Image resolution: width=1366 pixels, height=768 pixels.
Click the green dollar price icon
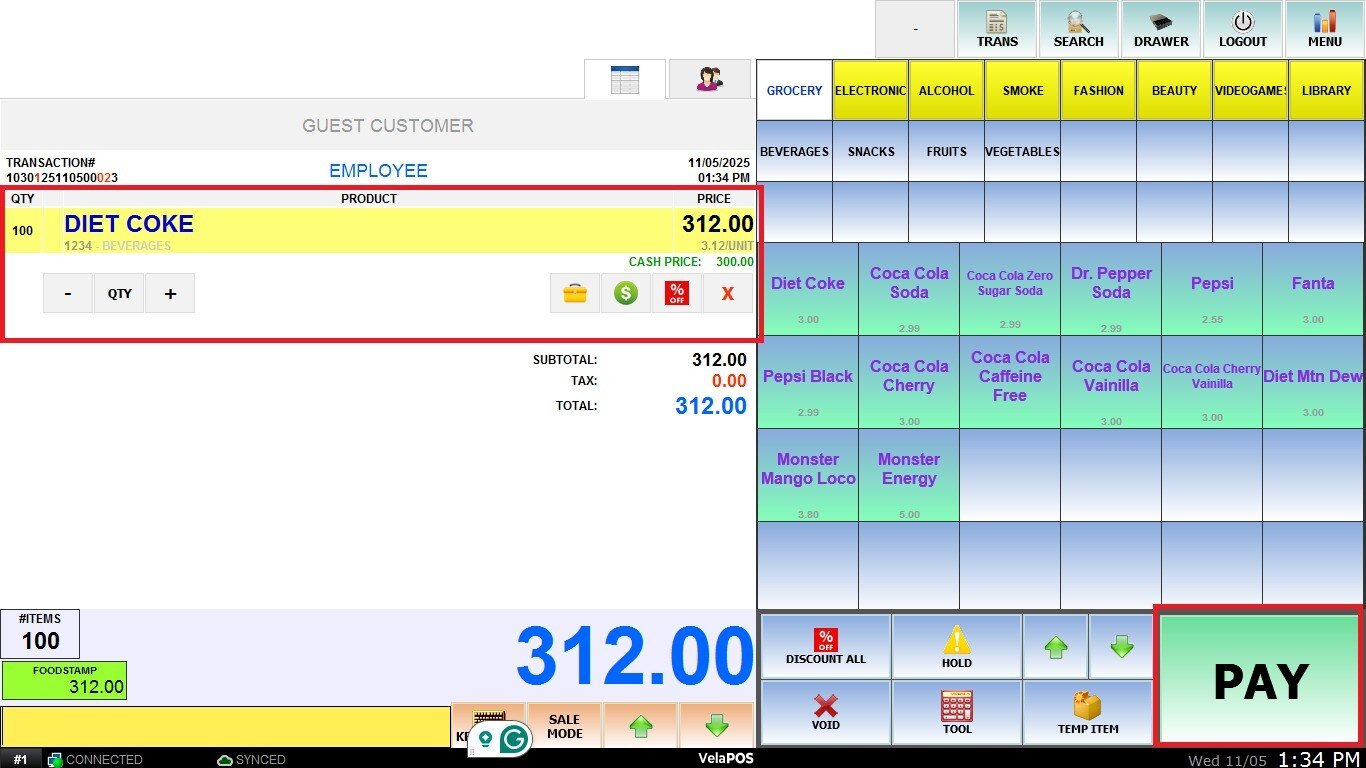[x=626, y=294]
